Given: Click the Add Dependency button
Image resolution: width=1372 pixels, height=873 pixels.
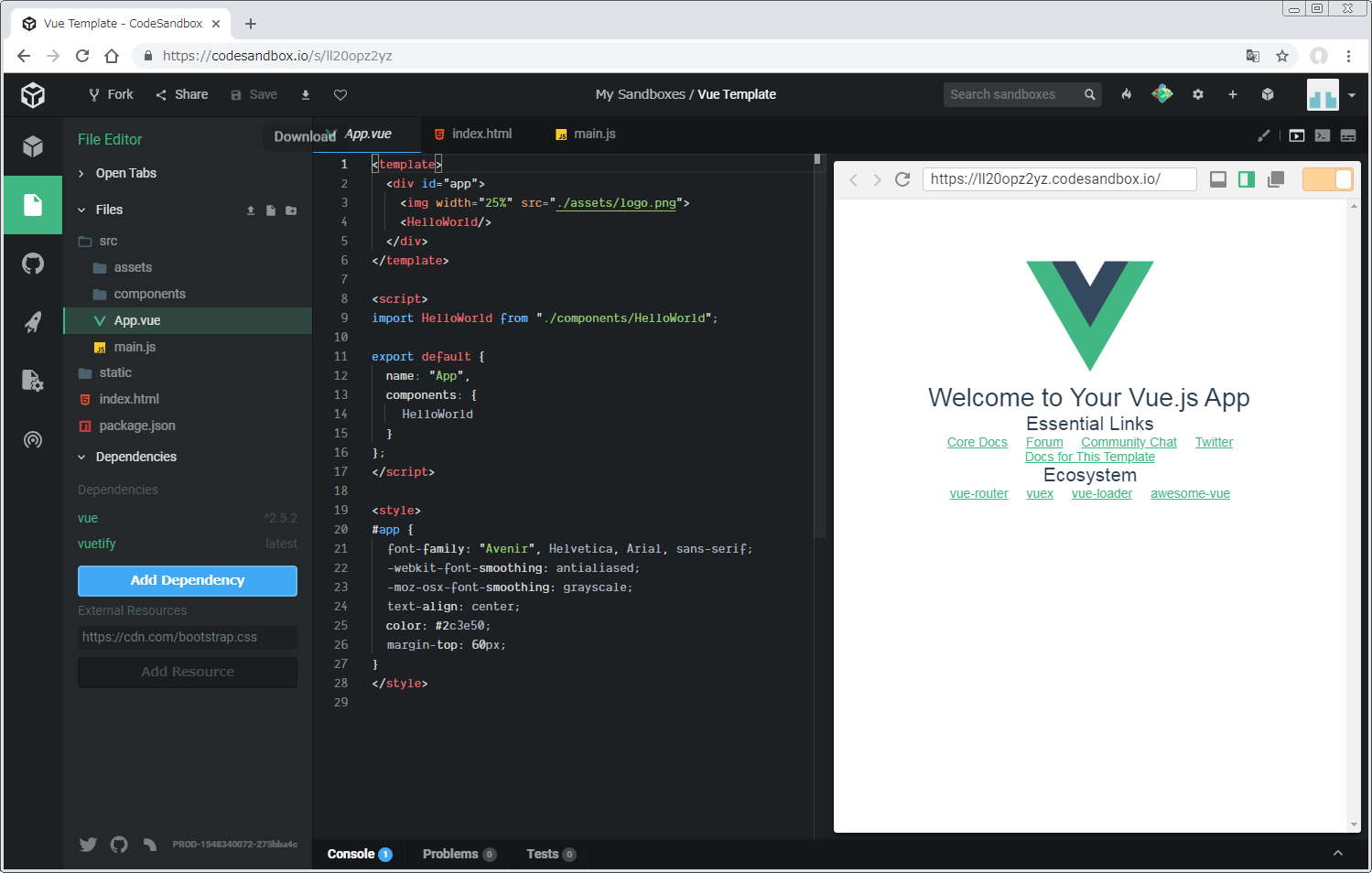Looking at the screenshot, I should pyautogui.click(x=188, y=580).
